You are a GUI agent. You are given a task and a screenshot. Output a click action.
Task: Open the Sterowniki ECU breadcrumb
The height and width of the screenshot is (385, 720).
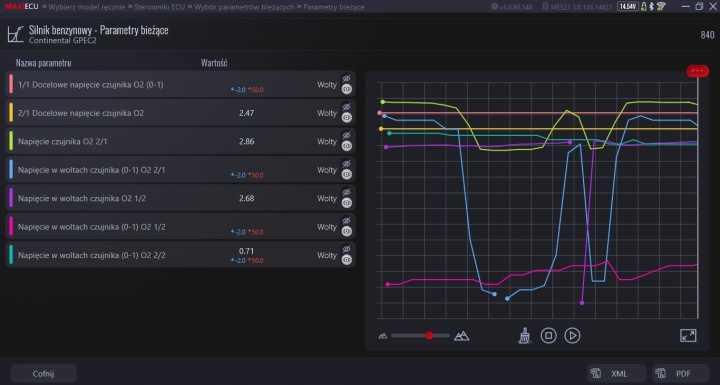159,7
